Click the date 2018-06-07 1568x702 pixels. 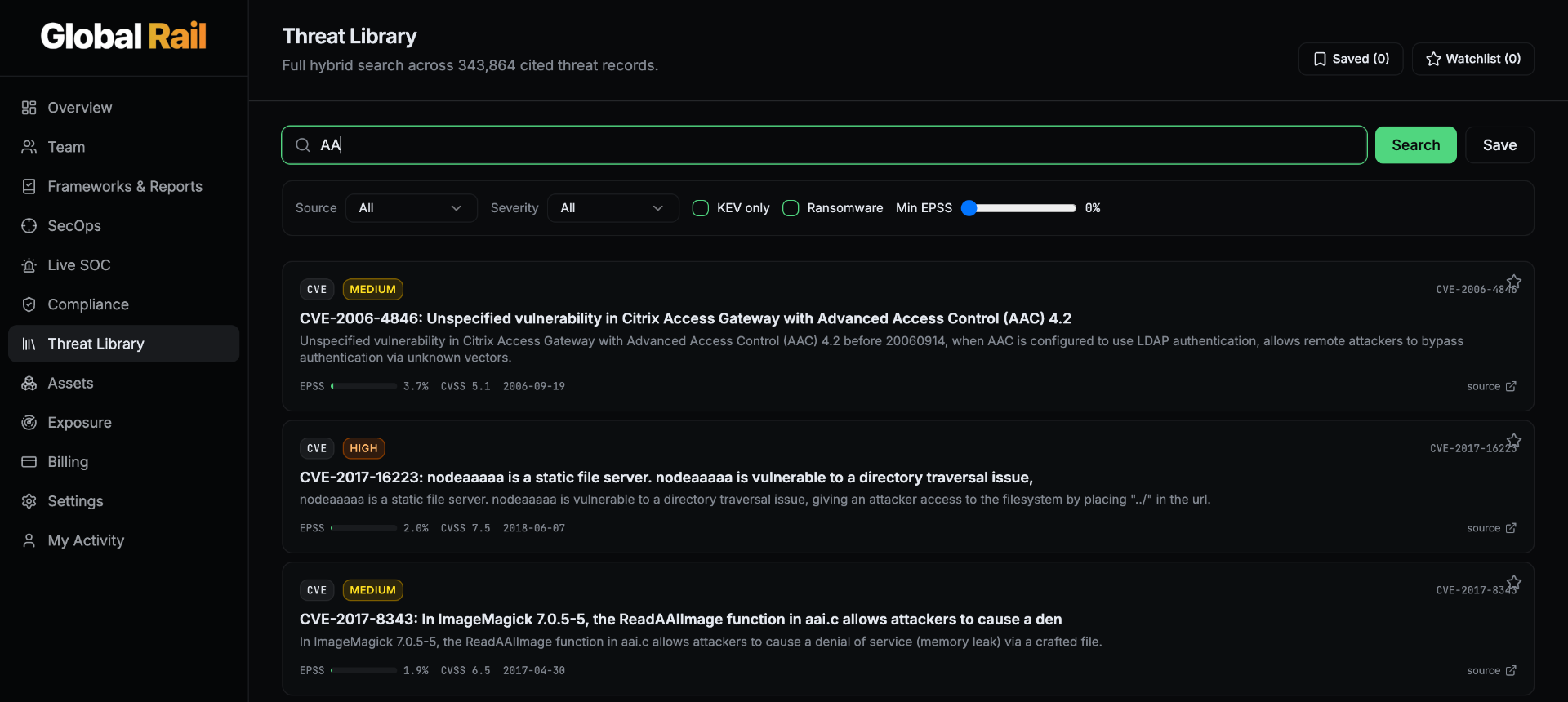point(534,528)
